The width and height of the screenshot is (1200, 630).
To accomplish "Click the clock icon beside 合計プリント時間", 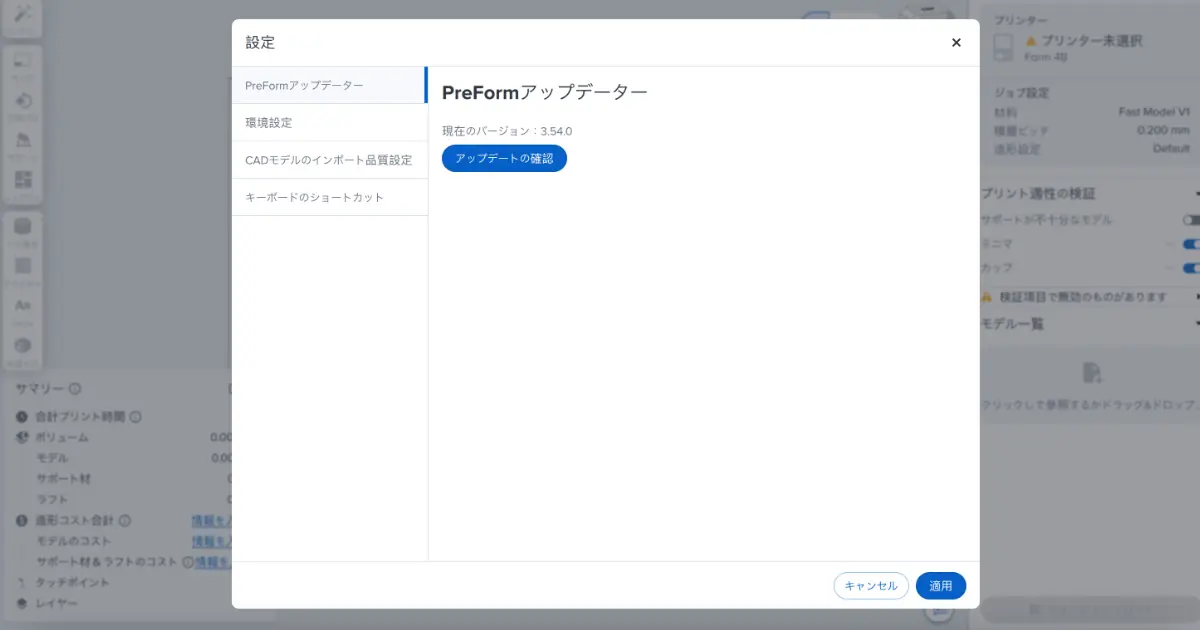I will click(22, 417).
